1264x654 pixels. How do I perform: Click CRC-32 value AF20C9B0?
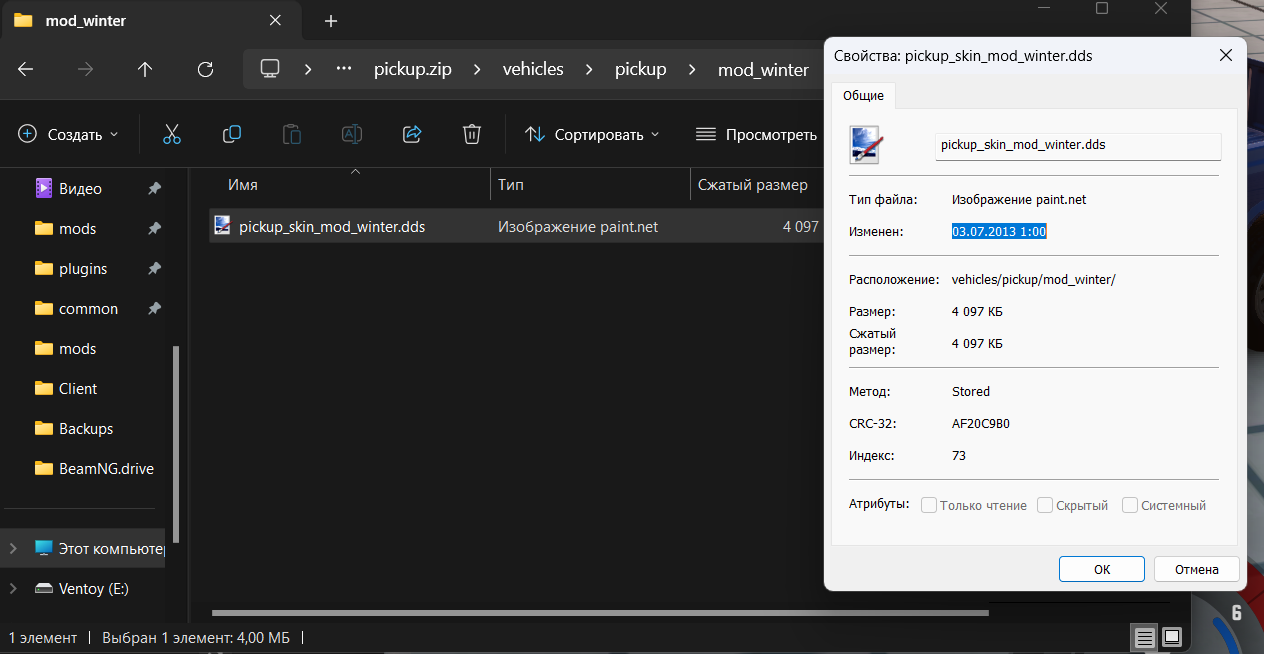(981, 423)
